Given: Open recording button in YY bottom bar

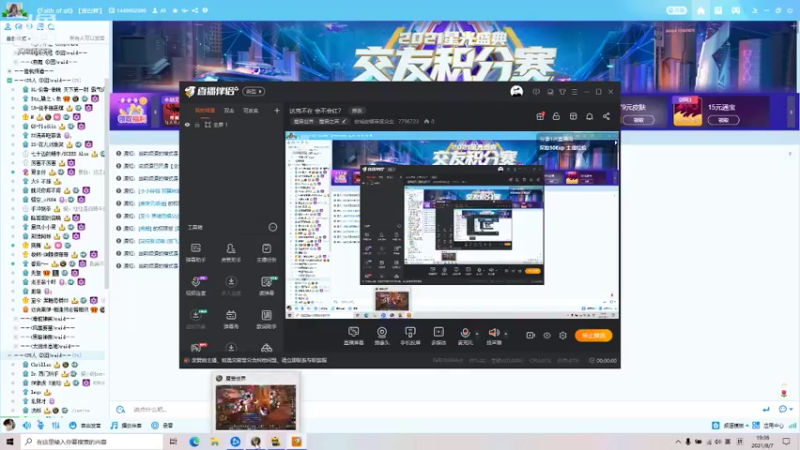Looking at the screenshot, I should tap(162, 425).
